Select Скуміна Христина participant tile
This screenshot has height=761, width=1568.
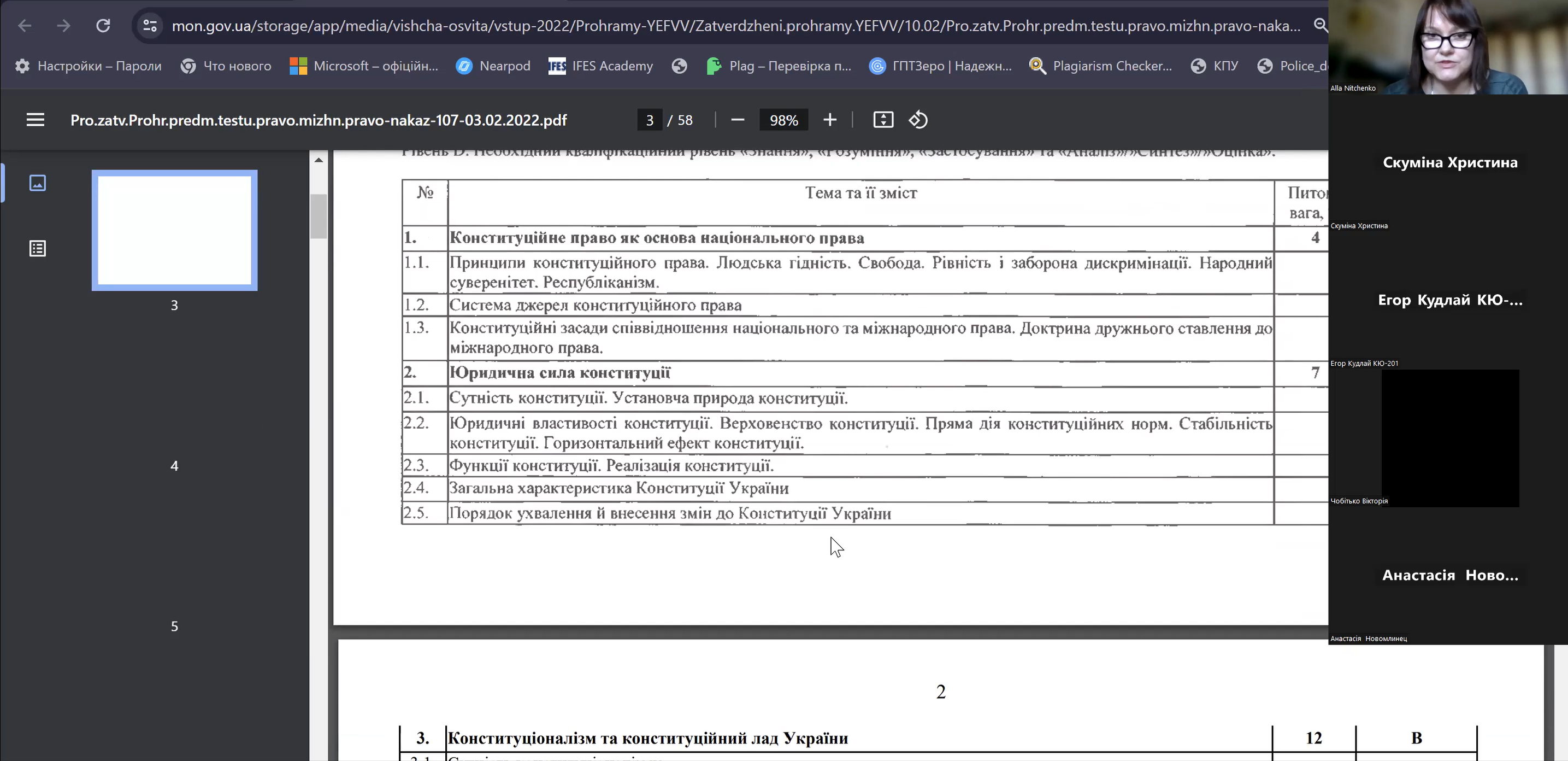(x=1449, y=163)
